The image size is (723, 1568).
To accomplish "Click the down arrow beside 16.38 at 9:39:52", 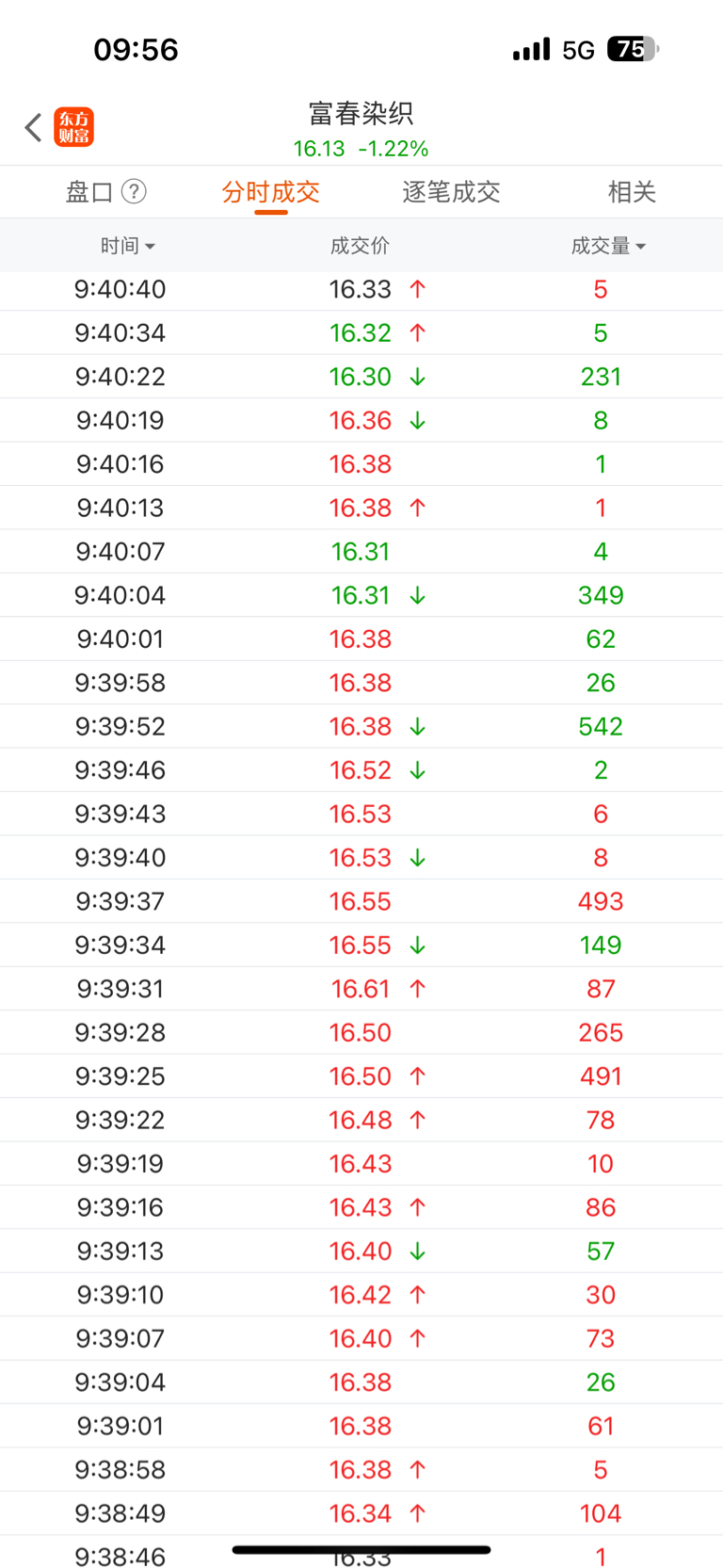I will (x=418, y=727).
